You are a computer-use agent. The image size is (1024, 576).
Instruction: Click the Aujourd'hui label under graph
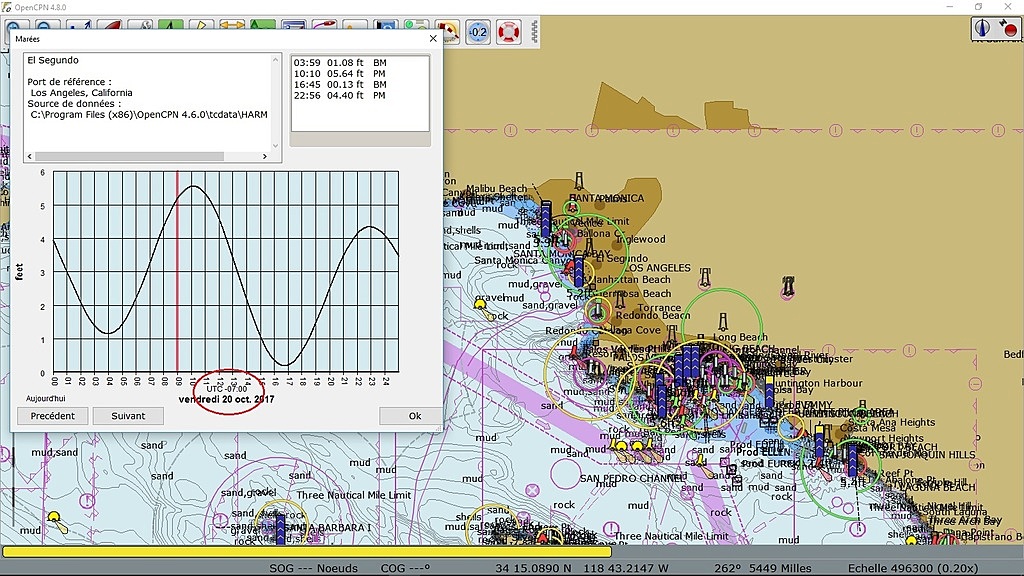(x=46, y=398)
